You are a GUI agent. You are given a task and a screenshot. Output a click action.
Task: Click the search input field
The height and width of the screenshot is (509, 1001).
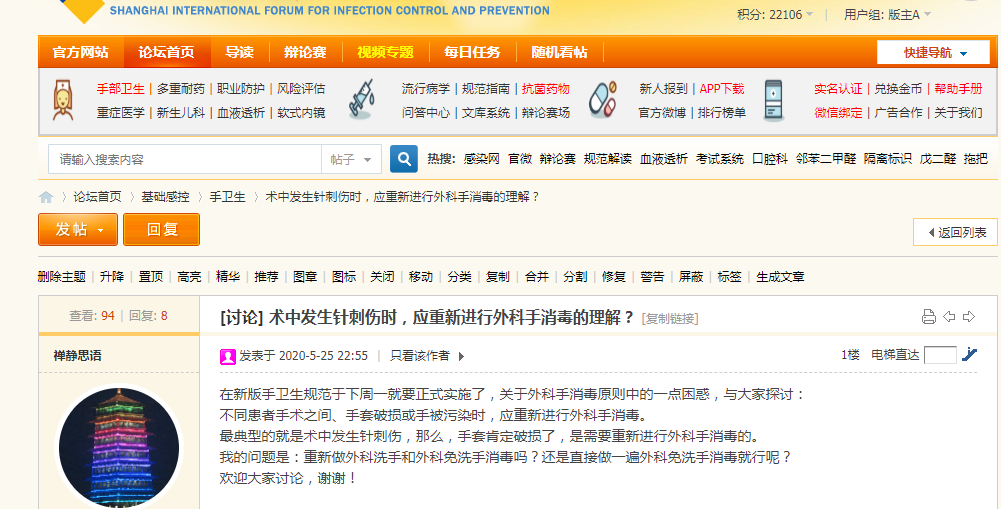point(185,159)
